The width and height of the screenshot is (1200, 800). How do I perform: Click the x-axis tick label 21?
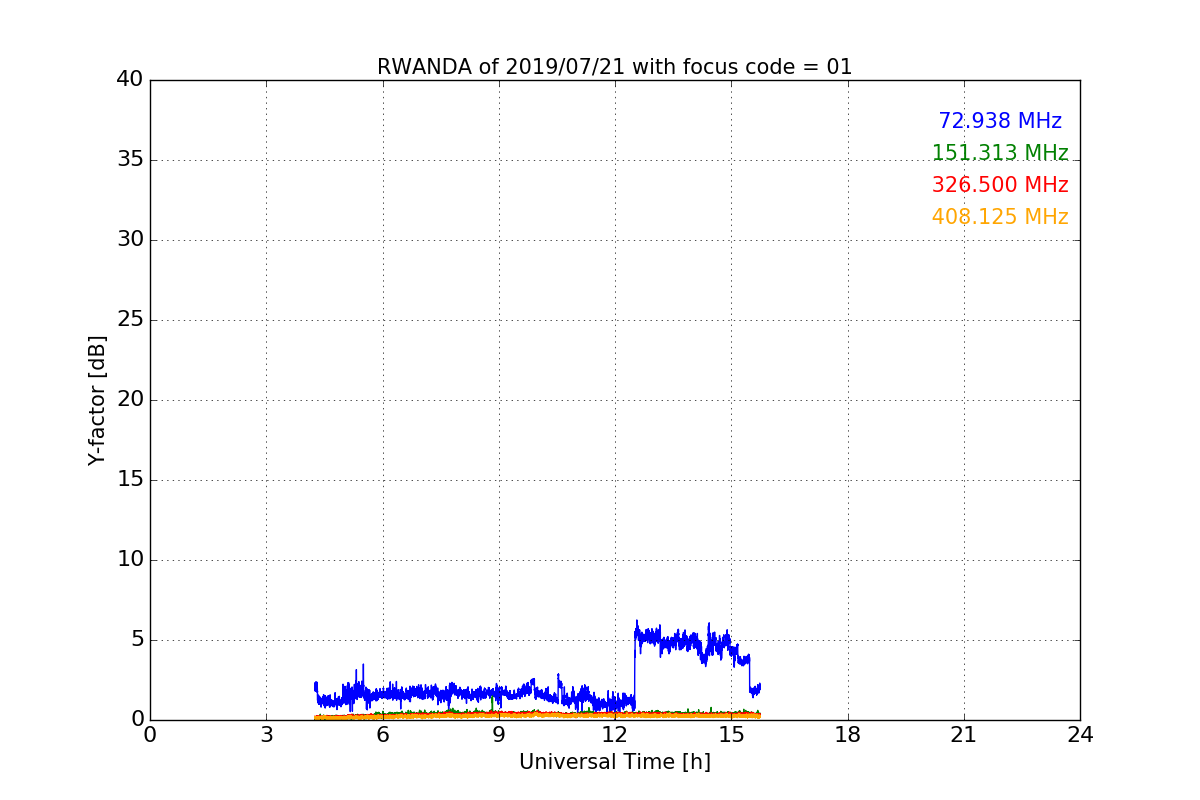click(x=964, y=735)
